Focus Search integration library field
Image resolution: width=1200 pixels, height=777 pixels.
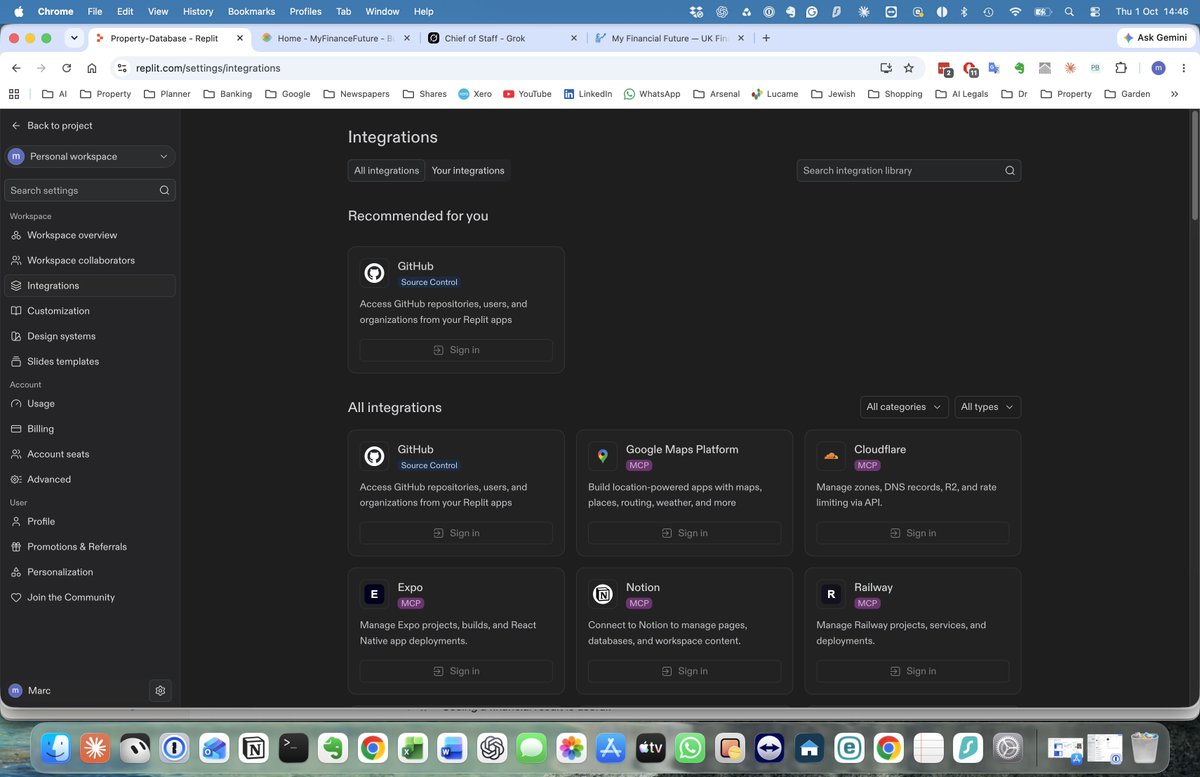[909, 170]
